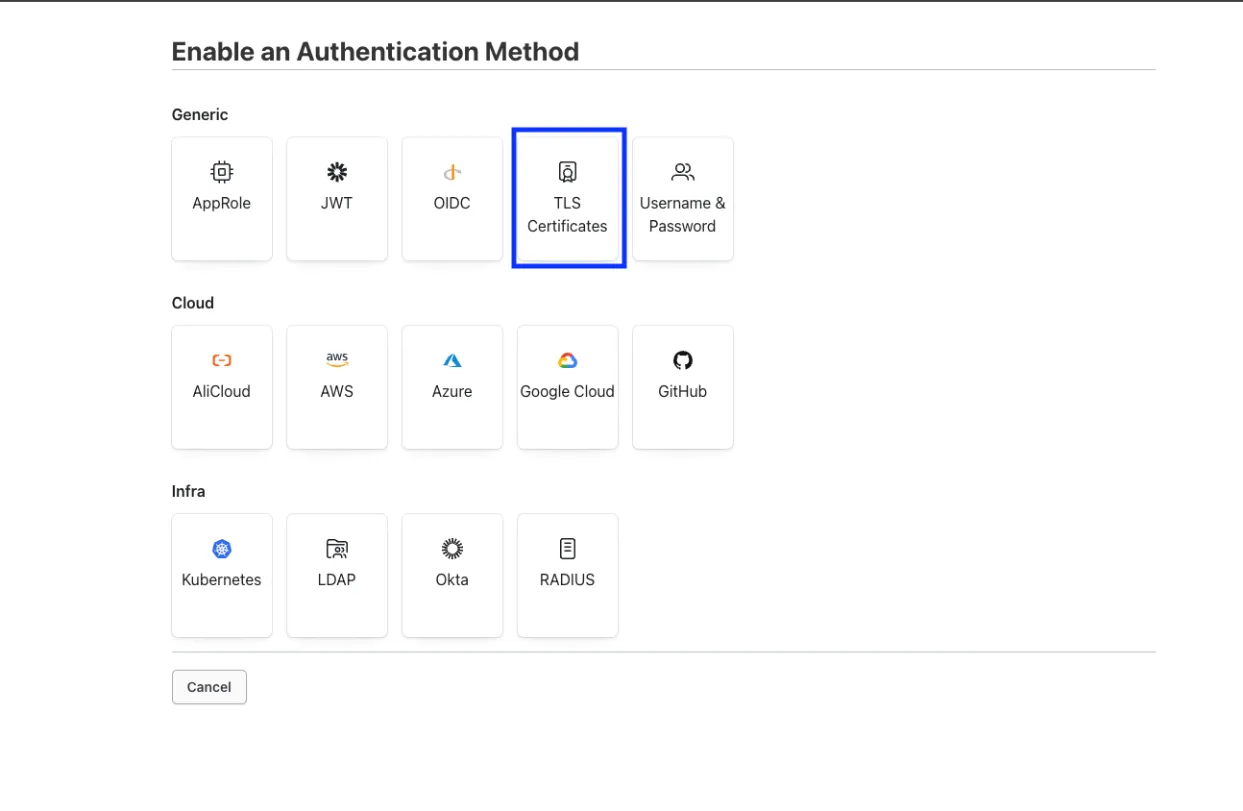Screen dimensions: 1243x811
Task: Choose the Kubernetes wheel icon
Action: (222, 548)
